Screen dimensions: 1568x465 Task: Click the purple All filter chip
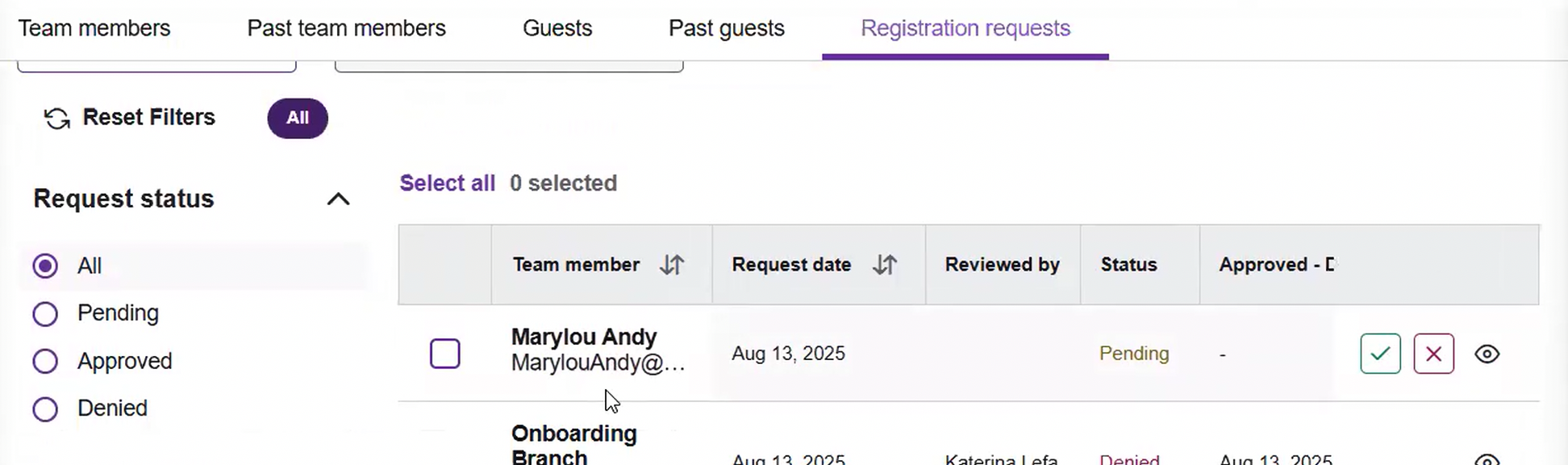298,118
